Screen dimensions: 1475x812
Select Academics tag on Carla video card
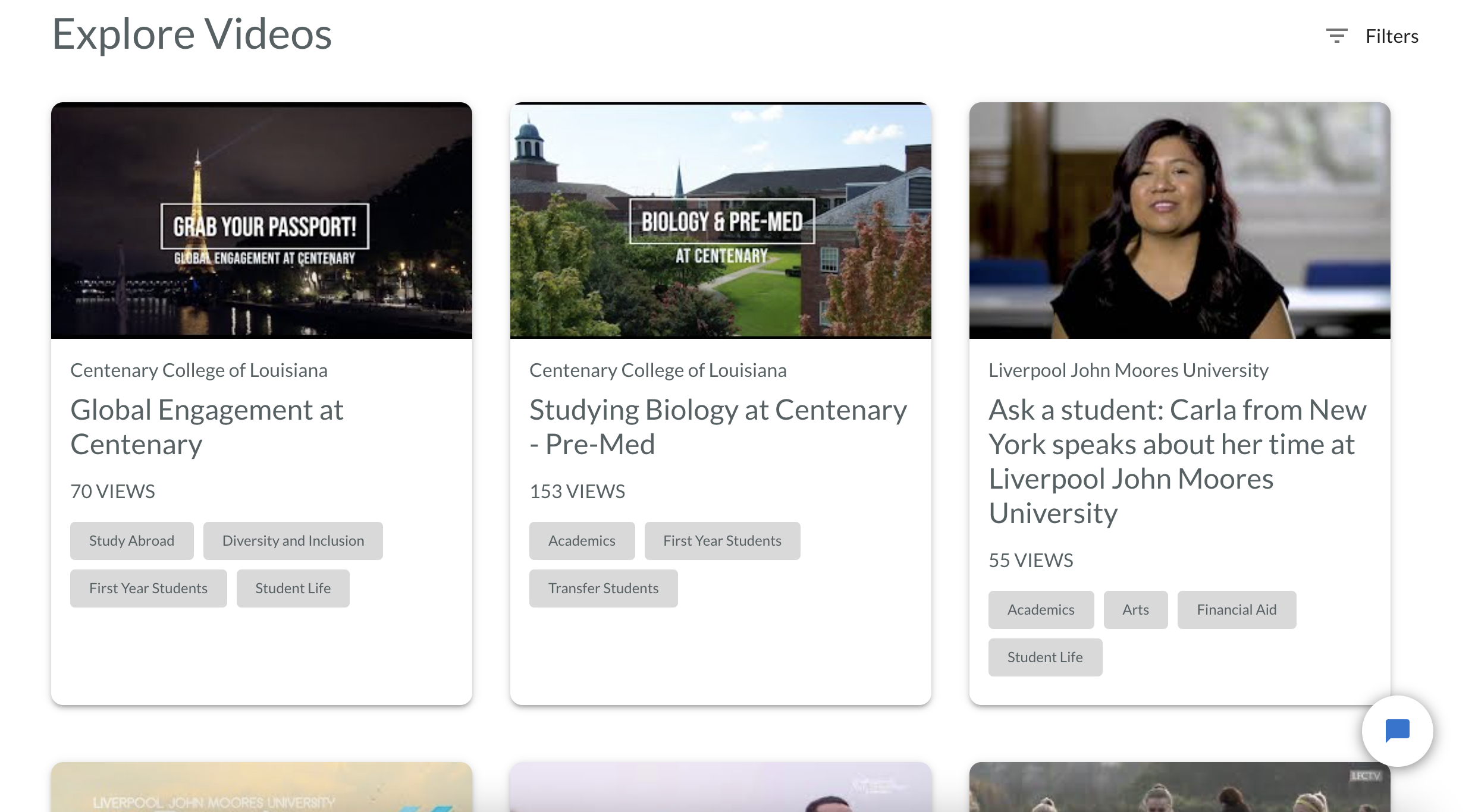(1041, 610)
